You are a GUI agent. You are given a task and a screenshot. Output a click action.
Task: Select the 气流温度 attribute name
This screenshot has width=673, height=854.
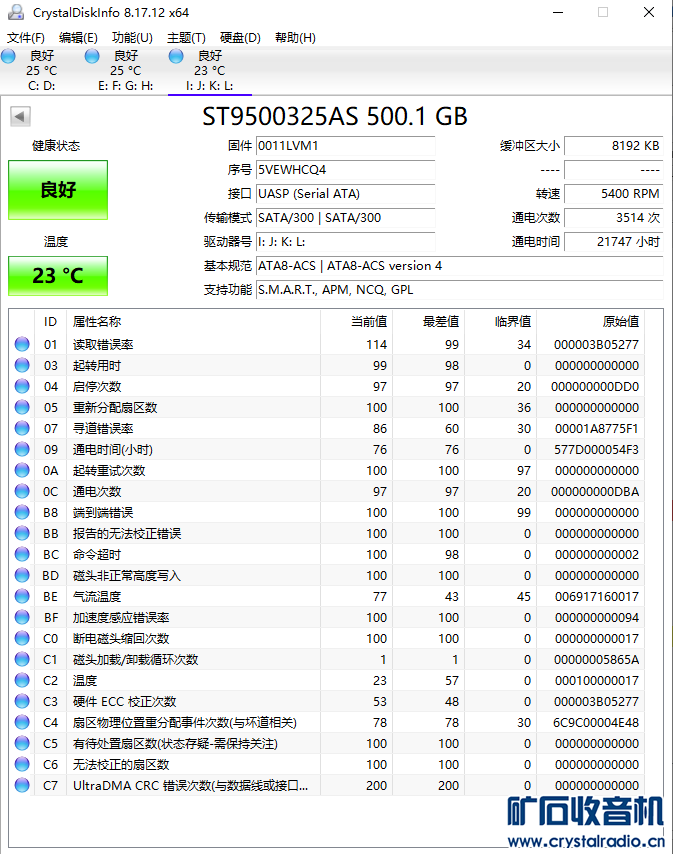(x=97, y=596)
